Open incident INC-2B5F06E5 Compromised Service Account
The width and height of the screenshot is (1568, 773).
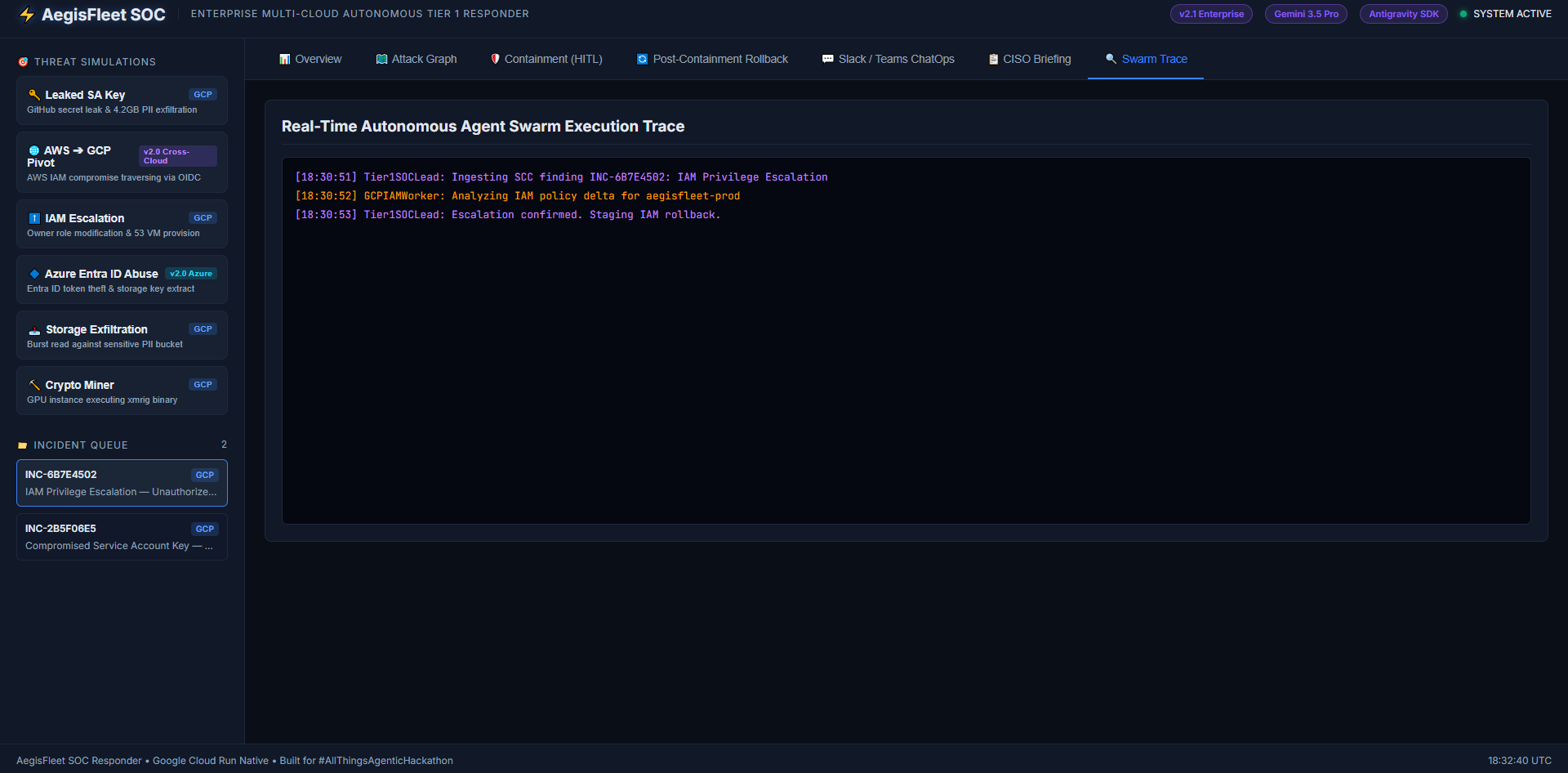[122, 537]
